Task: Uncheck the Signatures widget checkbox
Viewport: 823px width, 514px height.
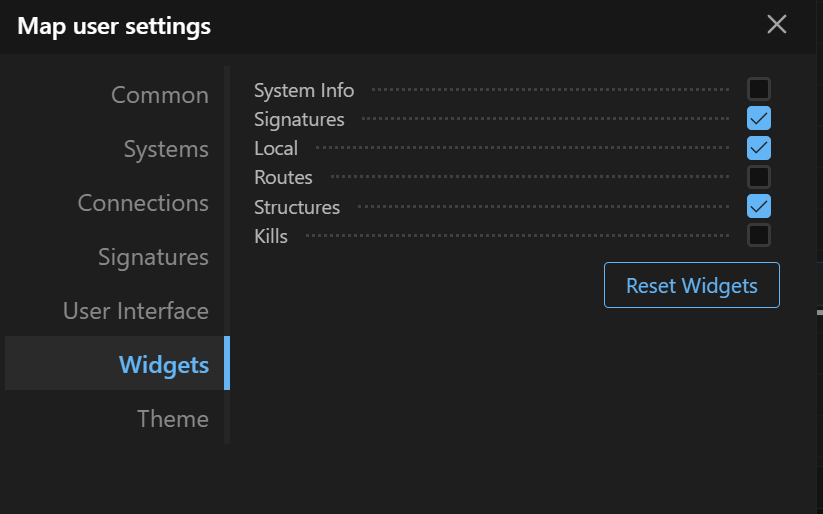Action: 759,119
